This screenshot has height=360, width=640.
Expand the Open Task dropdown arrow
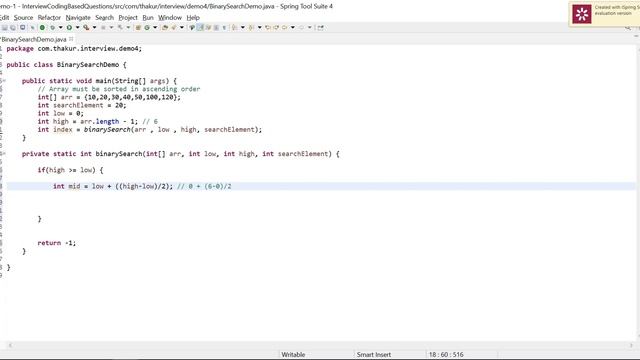pos(182,27)
